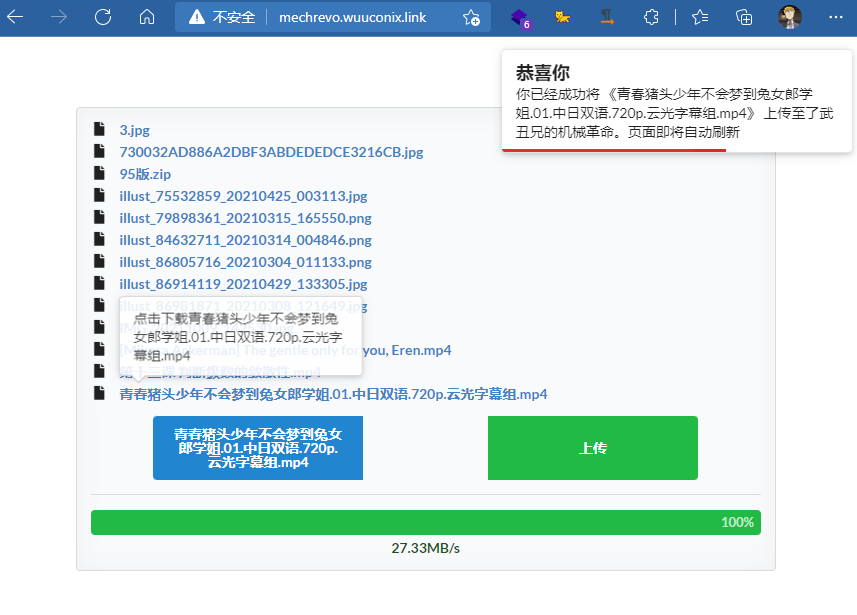Click the 不安全 security warning indicator

point(223,17)
